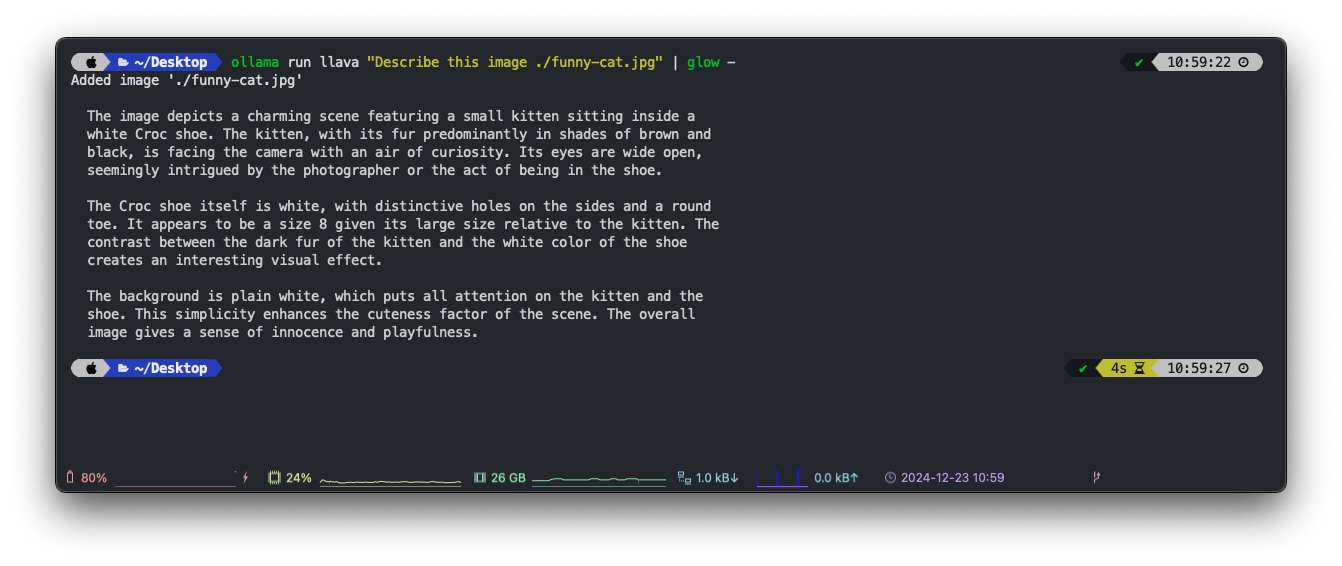Click the charging bolt icon in status bar
The width and height of the screenshot is (1342, 566).
point(246,478)
